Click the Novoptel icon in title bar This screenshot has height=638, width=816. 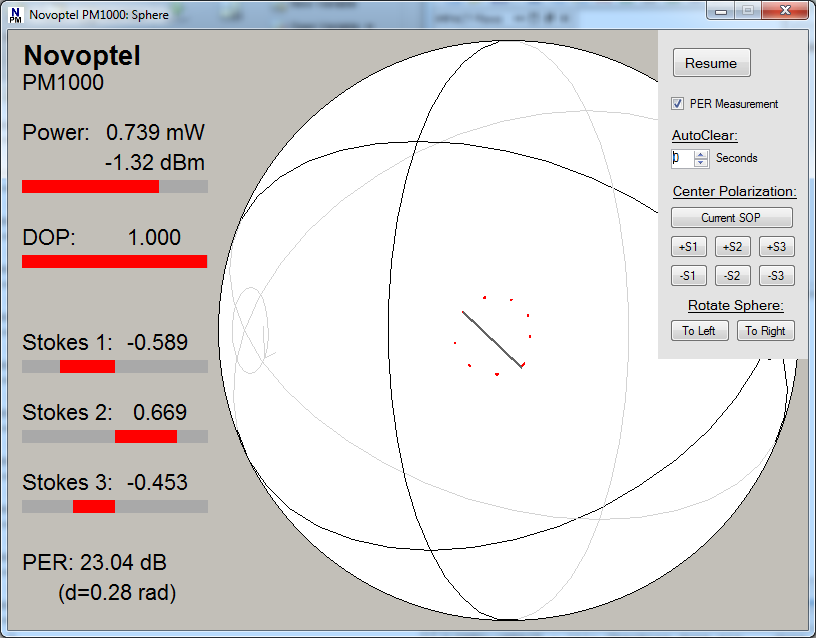(15, 15)
